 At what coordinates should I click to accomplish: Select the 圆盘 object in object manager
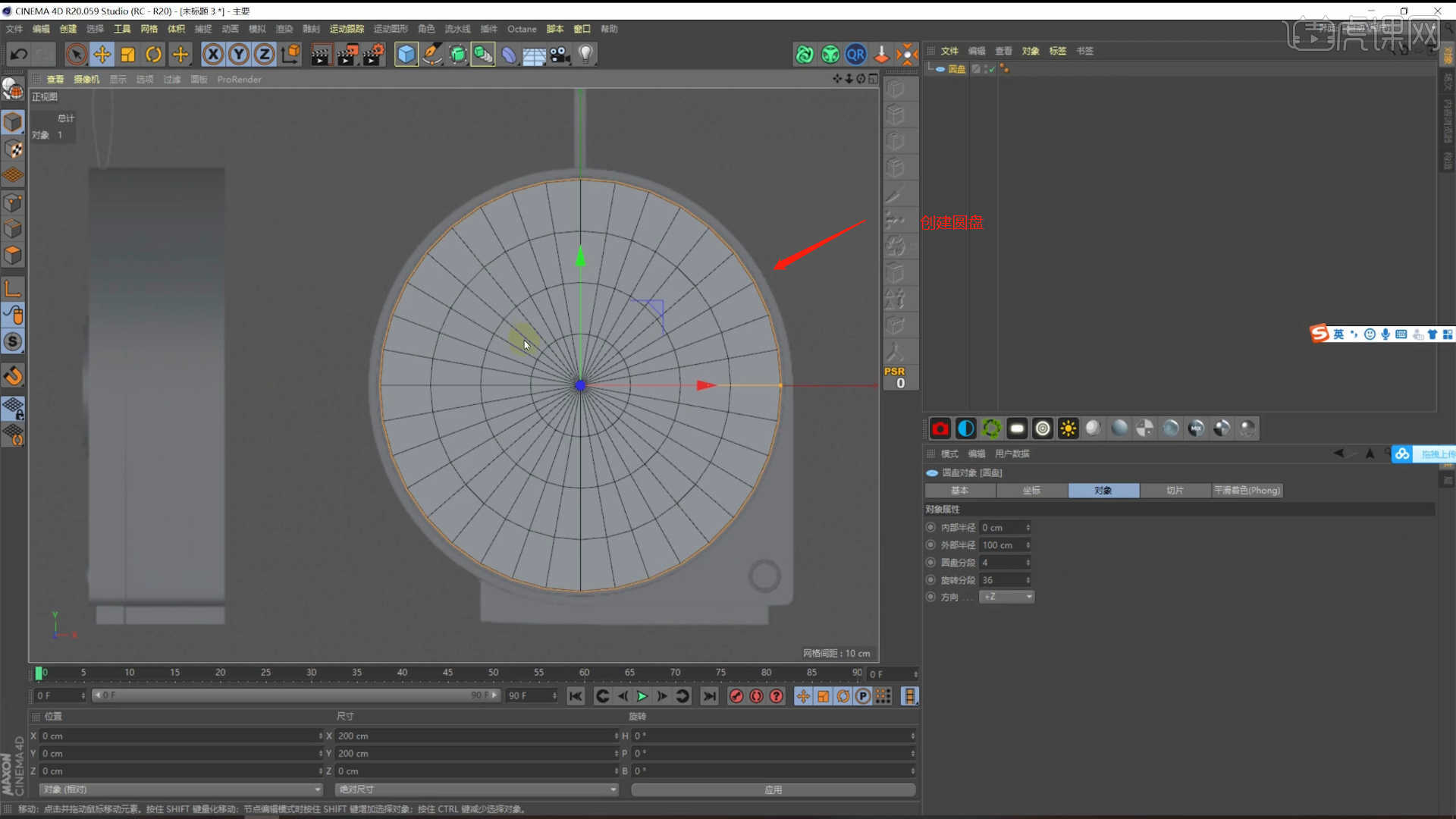click(956, 68)
